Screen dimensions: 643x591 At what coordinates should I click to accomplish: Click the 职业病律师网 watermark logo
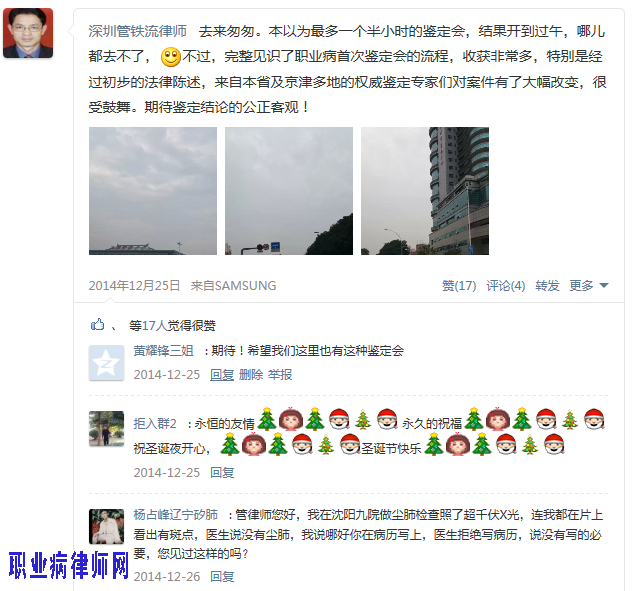click(68, 565)
